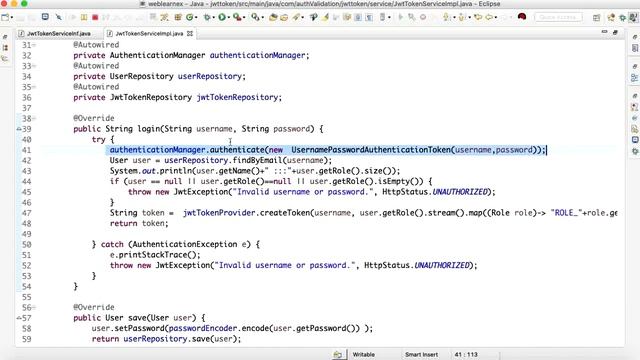Open the Run configurations dropdown arrow
Screen dimensions: 640x360
[229, 18]
